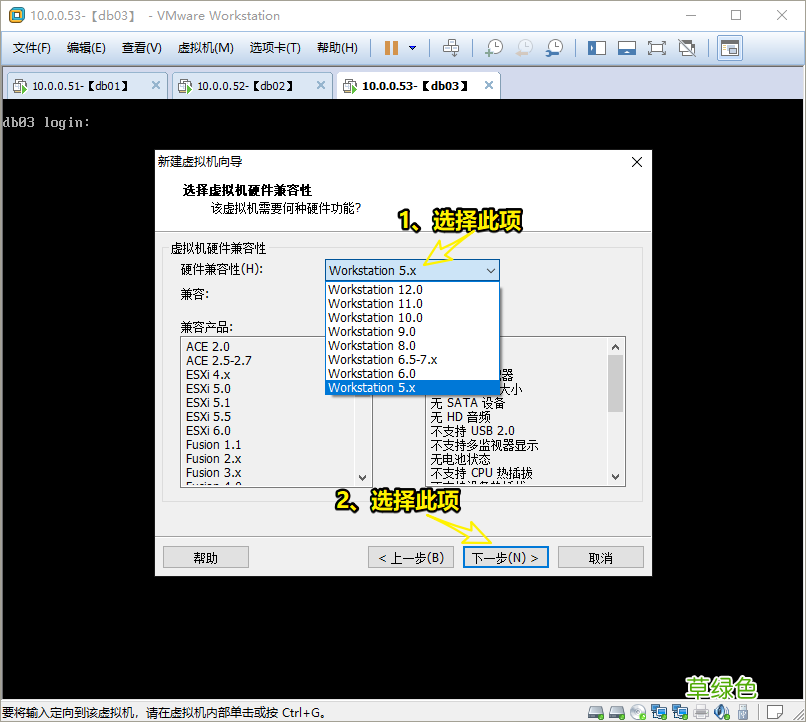
Task: Choose Workstation 6.5-7.x from the list
Action: 412,360
